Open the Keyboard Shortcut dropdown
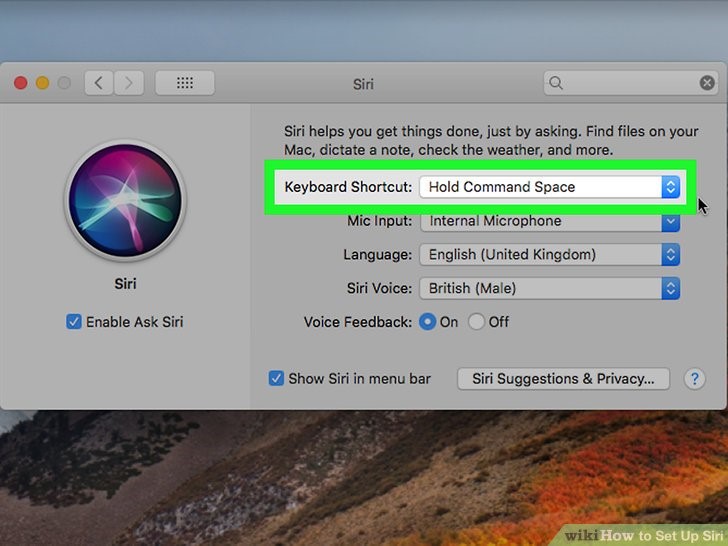This screenshot has width=728, height=546. click(x=550, y=187)
